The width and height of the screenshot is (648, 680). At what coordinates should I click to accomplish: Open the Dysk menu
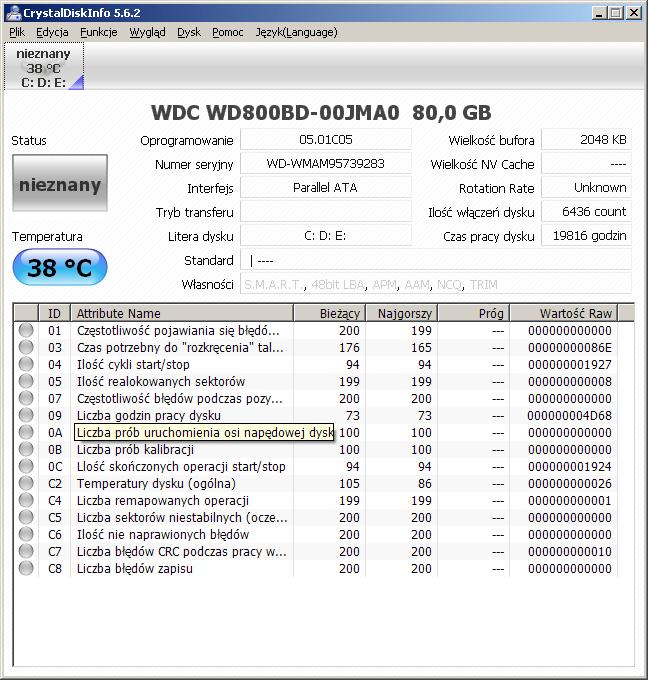coord(189,32)
